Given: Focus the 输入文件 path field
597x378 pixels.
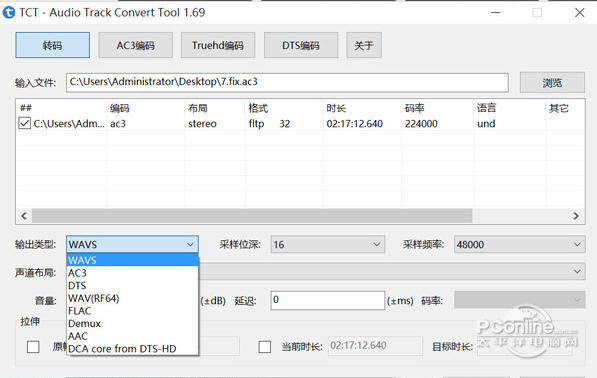Looking at the screenshot, I should pos(287,83).
